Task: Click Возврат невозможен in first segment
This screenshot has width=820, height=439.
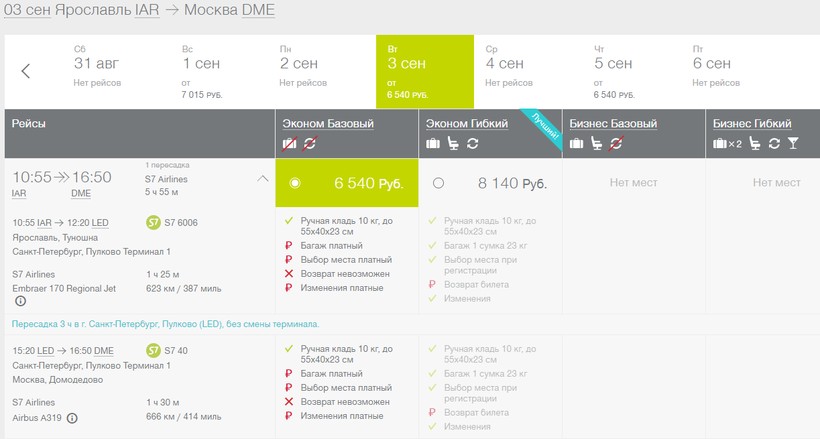Action: tap(345, 274)
